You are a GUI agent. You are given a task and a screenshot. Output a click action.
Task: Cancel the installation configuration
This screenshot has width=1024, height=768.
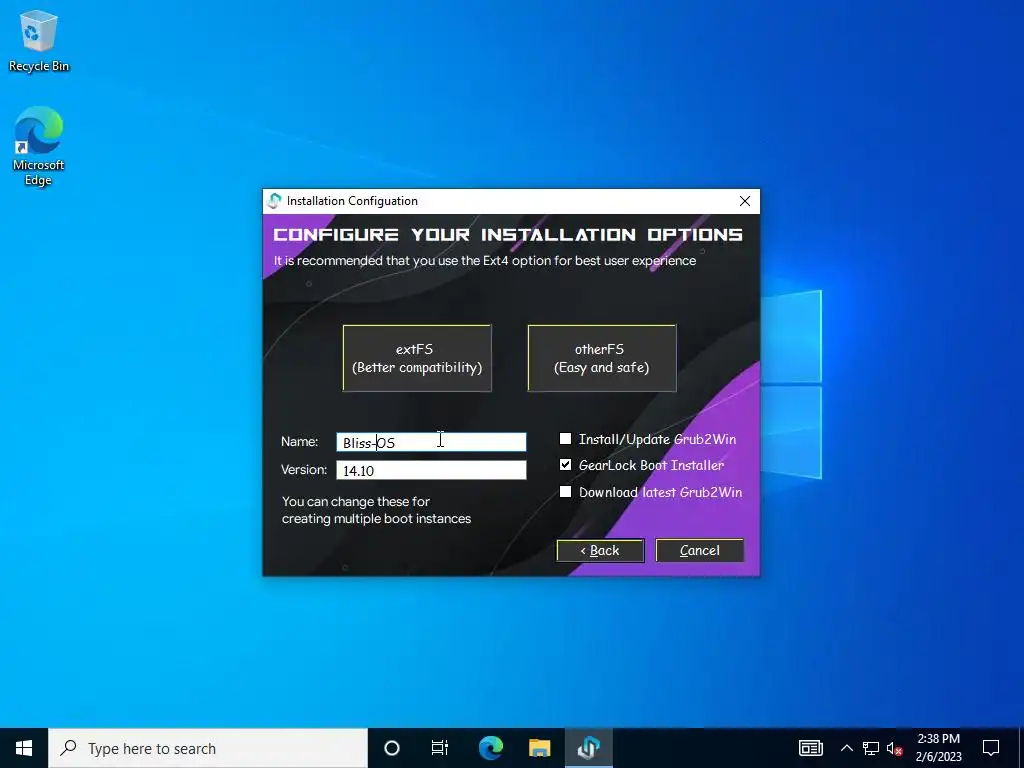(699, 551)
